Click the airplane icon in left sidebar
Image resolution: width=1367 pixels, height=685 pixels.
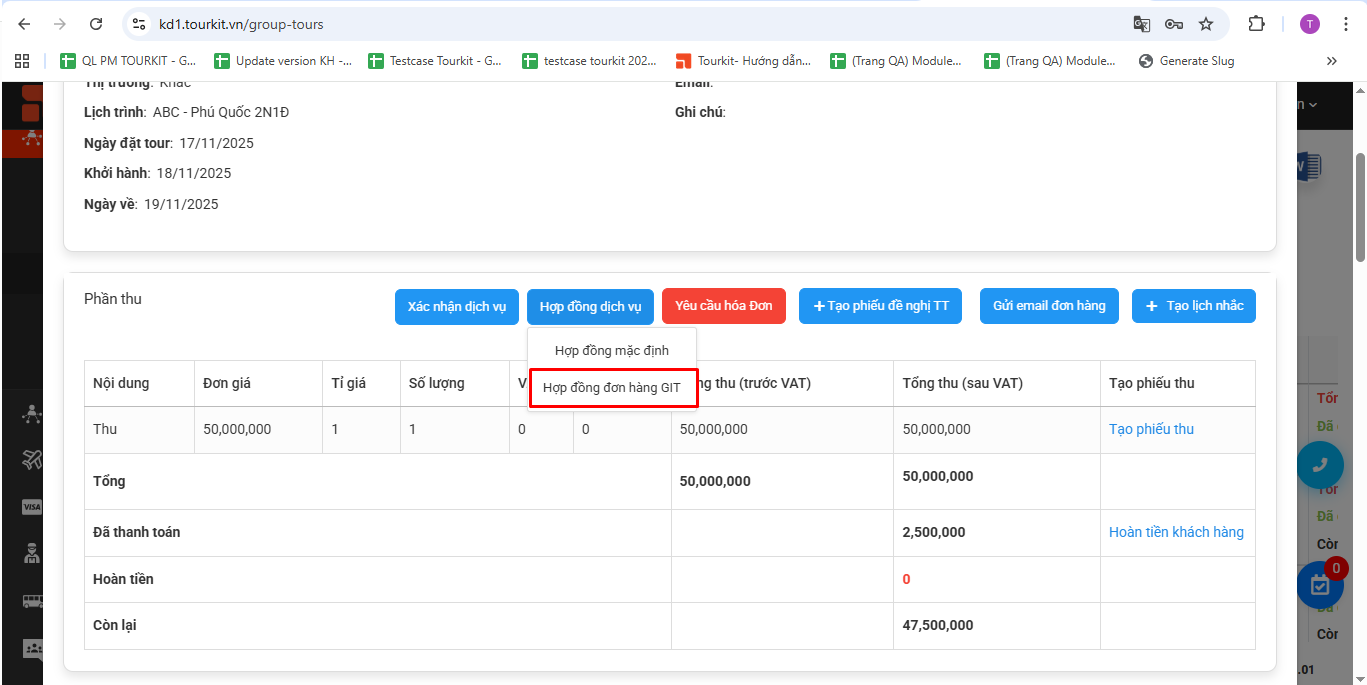tap(32, 460)
